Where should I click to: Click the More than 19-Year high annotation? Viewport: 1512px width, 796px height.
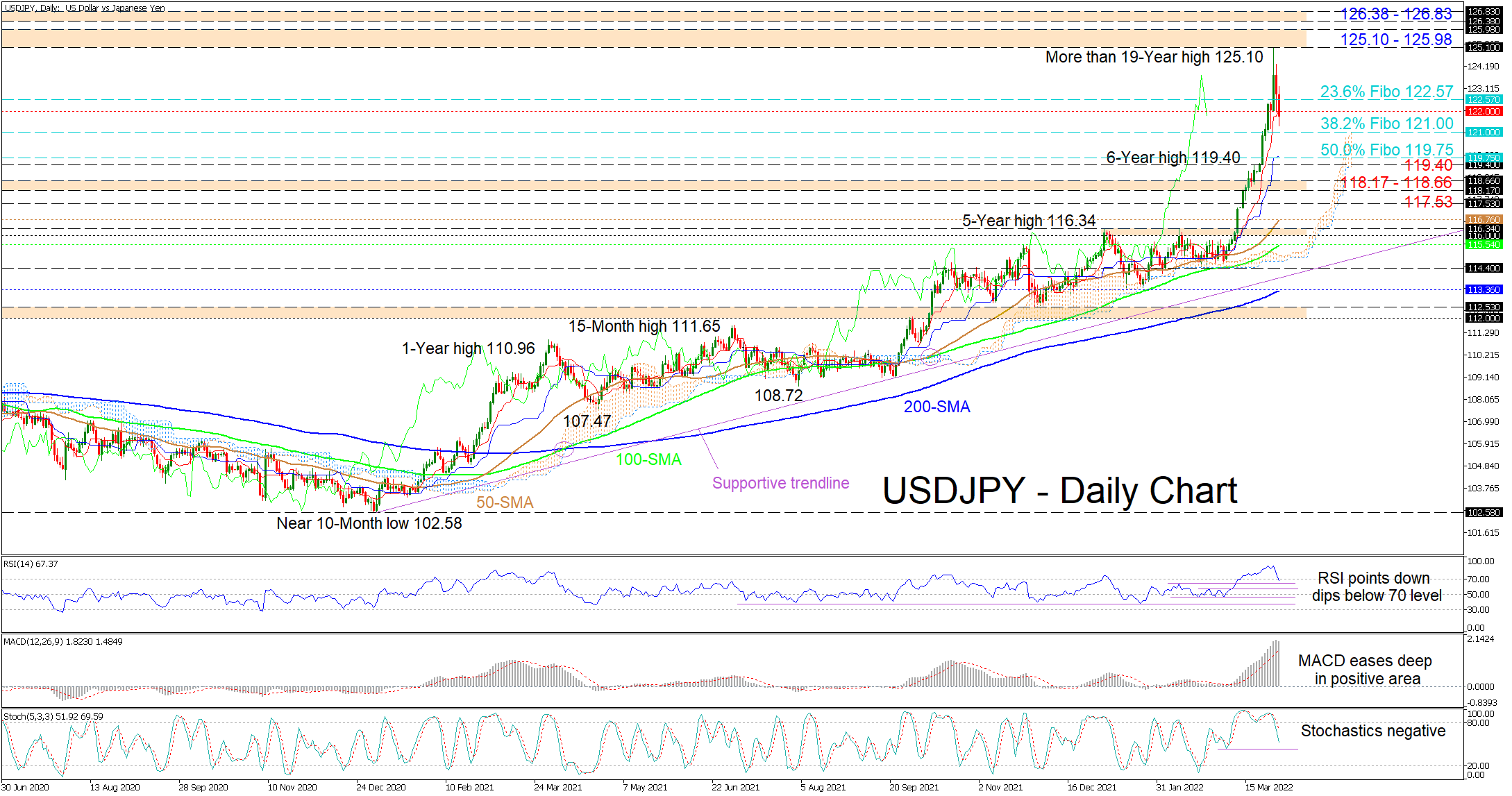pos(1154,57)
